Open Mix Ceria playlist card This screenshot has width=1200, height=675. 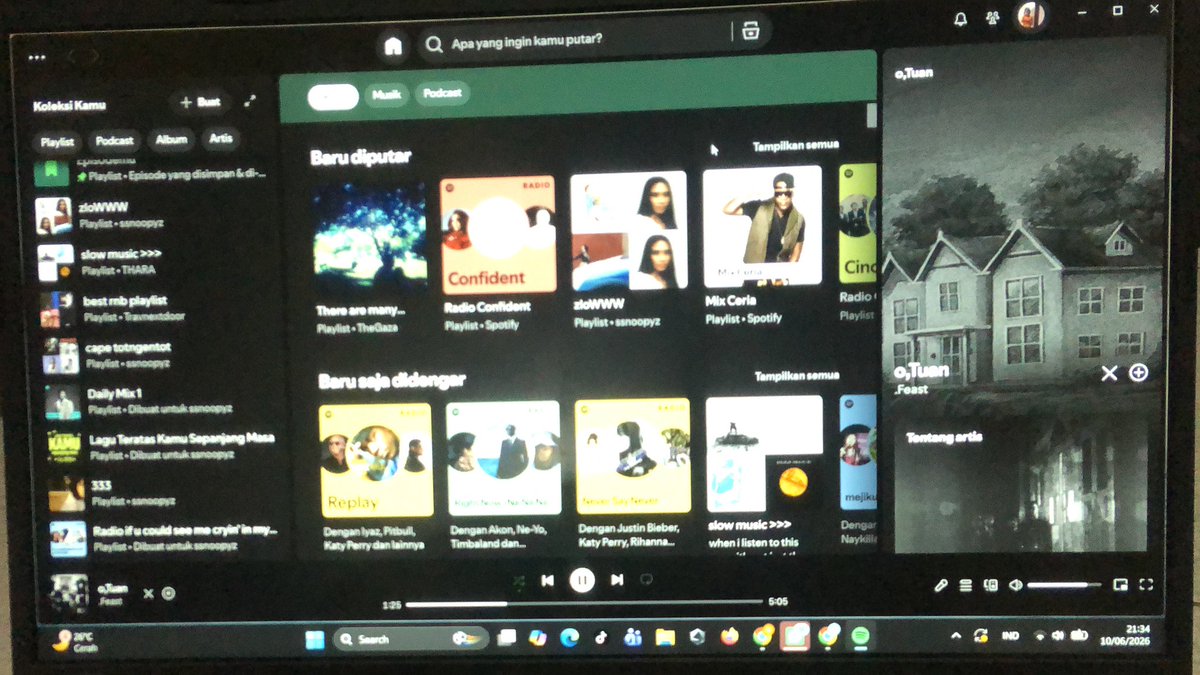[x=762, y=245]
